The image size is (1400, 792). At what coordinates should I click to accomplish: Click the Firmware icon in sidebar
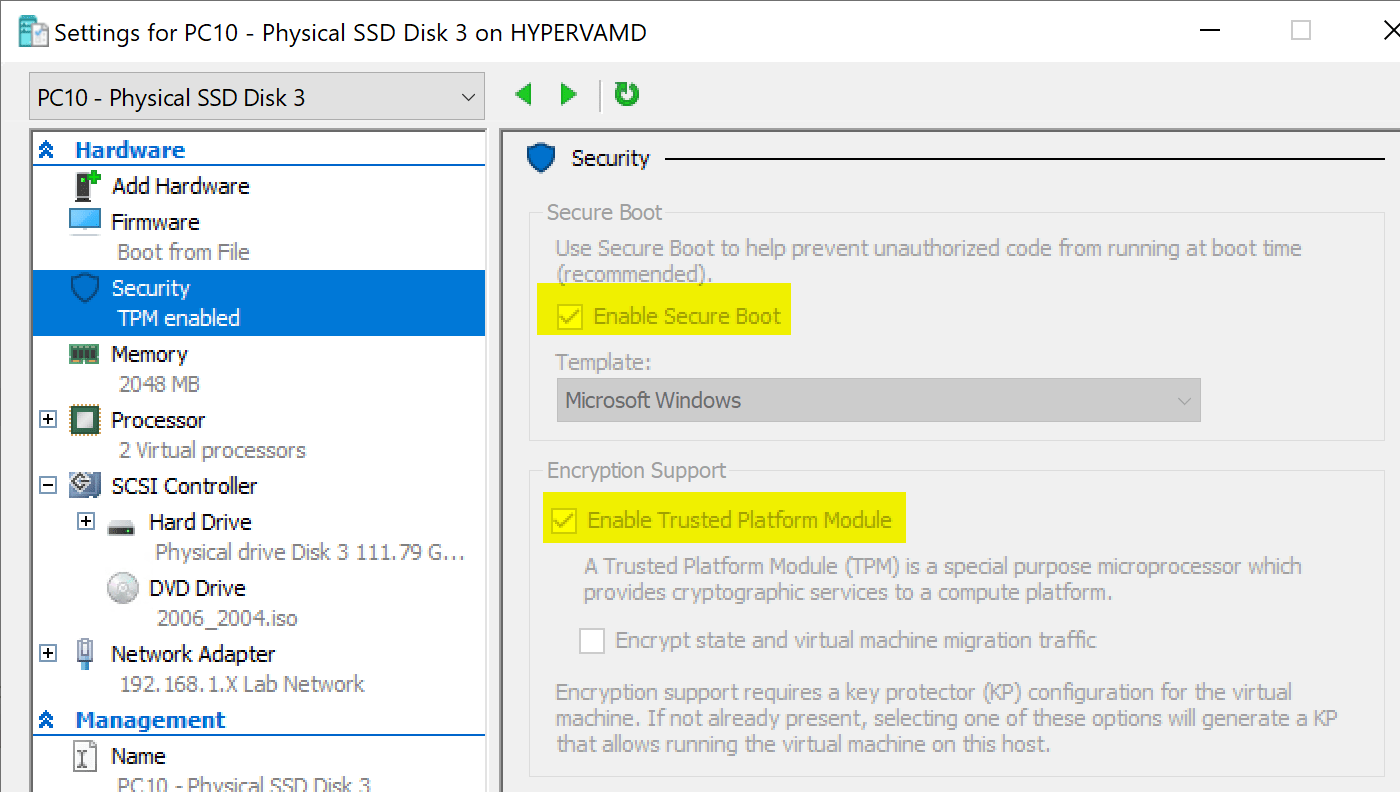point(85,221)
